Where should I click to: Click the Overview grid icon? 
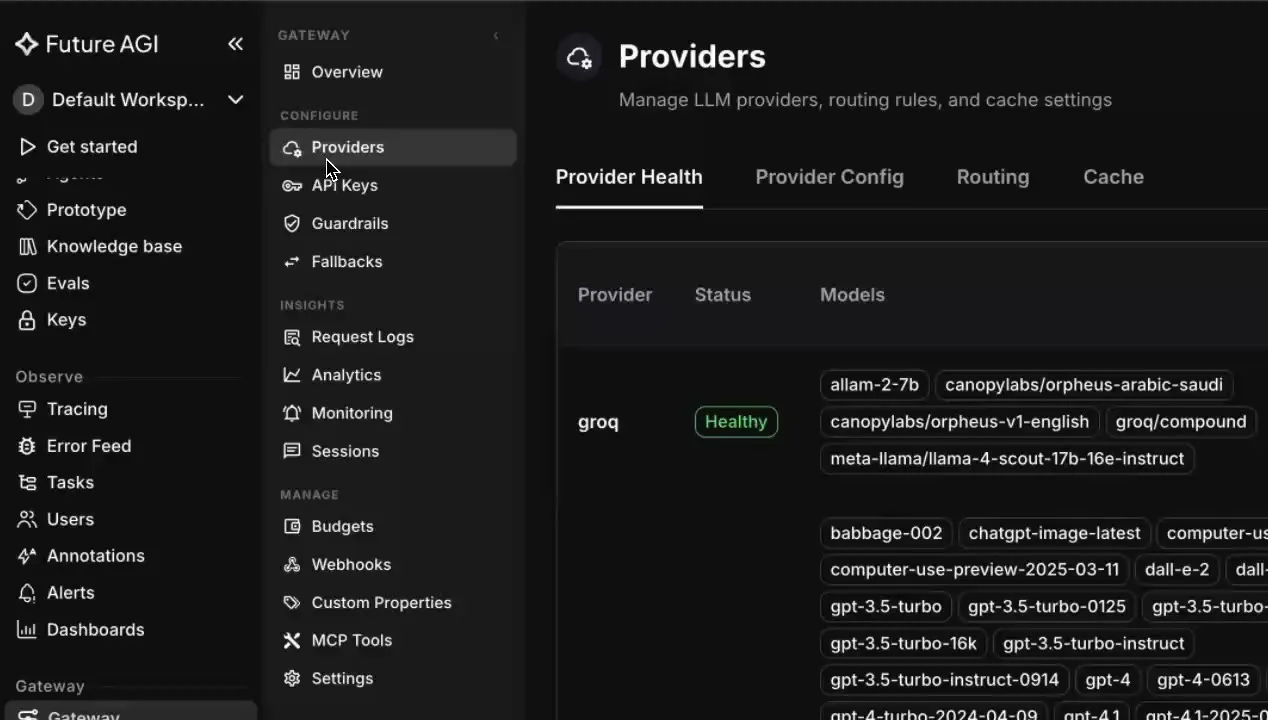tap(292, 72)
